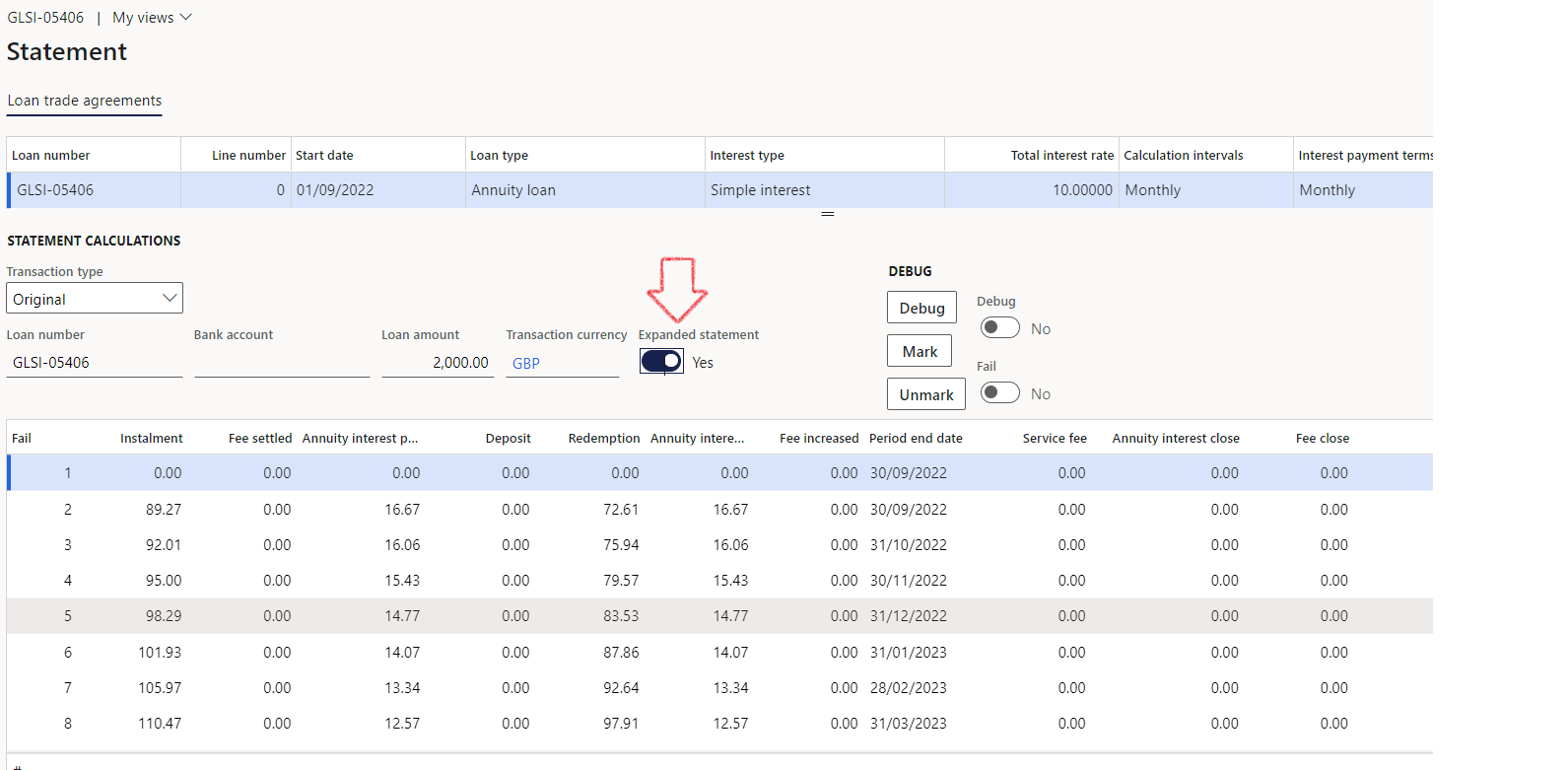The image size is (1568, 770).
Task: Toggle the Fail switch
Action: 999,392
